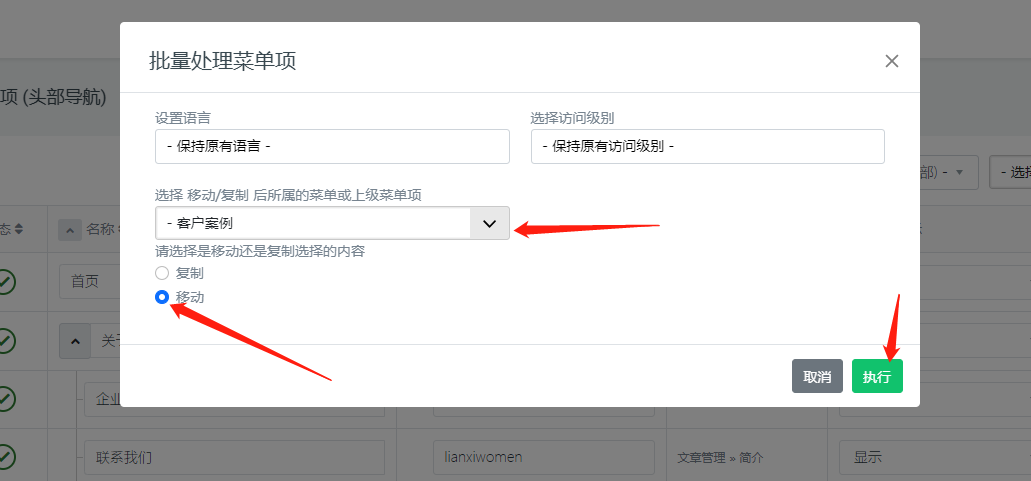
Task: Click the 文章管理 » 简介 type text
Action: coord(720,458)
